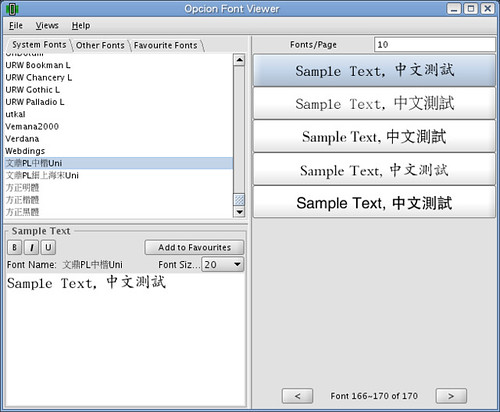This screenshot has width=500, height=412.
Task: Switch to the Favourite Fonts tab
Action: point(165,45)
